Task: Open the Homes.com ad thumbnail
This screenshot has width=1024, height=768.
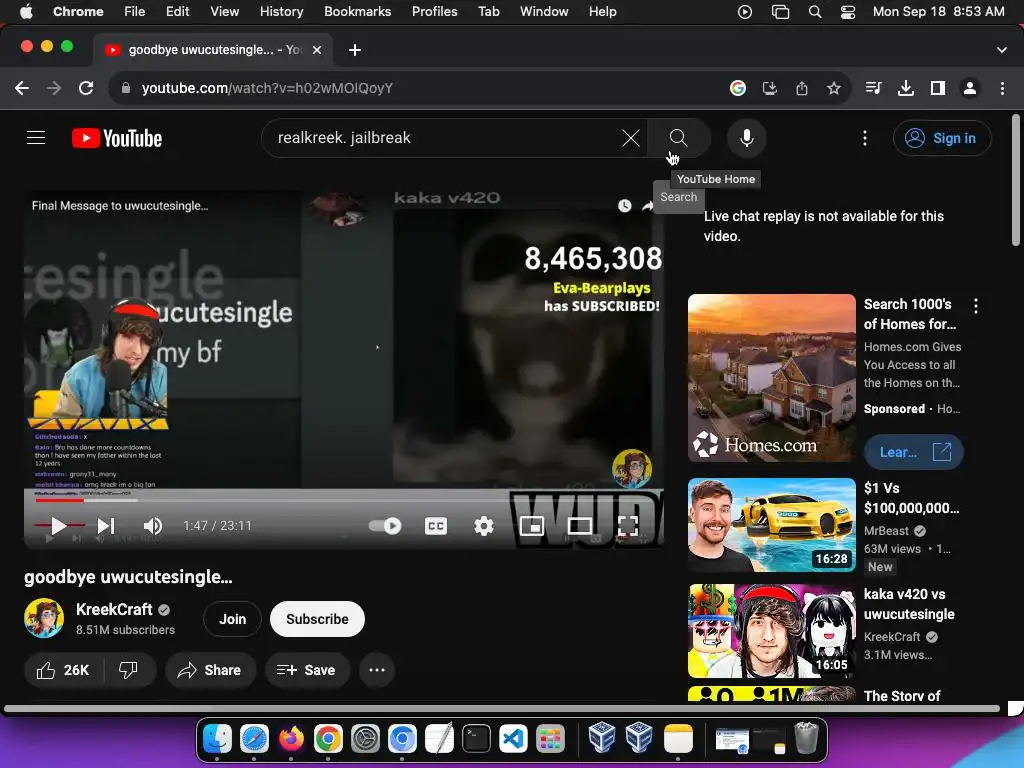Action: click(x=771, y=378)
